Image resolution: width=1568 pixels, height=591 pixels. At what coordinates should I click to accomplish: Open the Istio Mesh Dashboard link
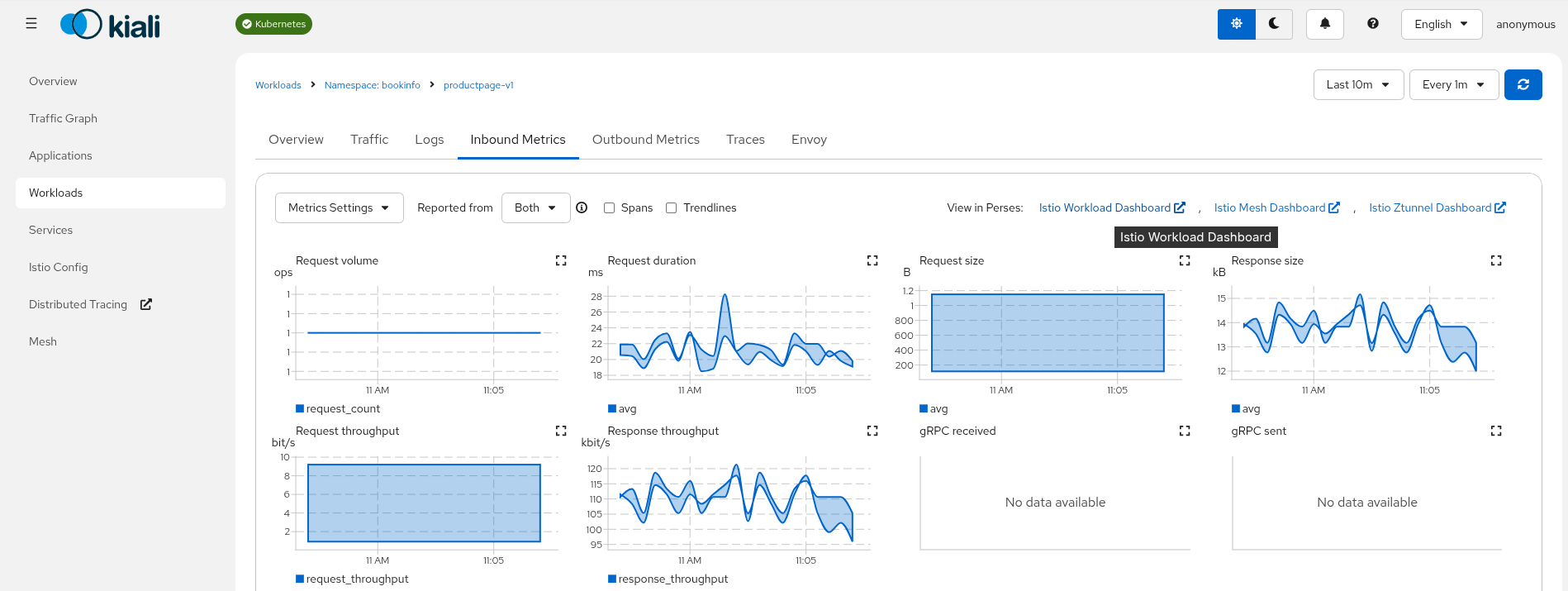coord(1276,207)
